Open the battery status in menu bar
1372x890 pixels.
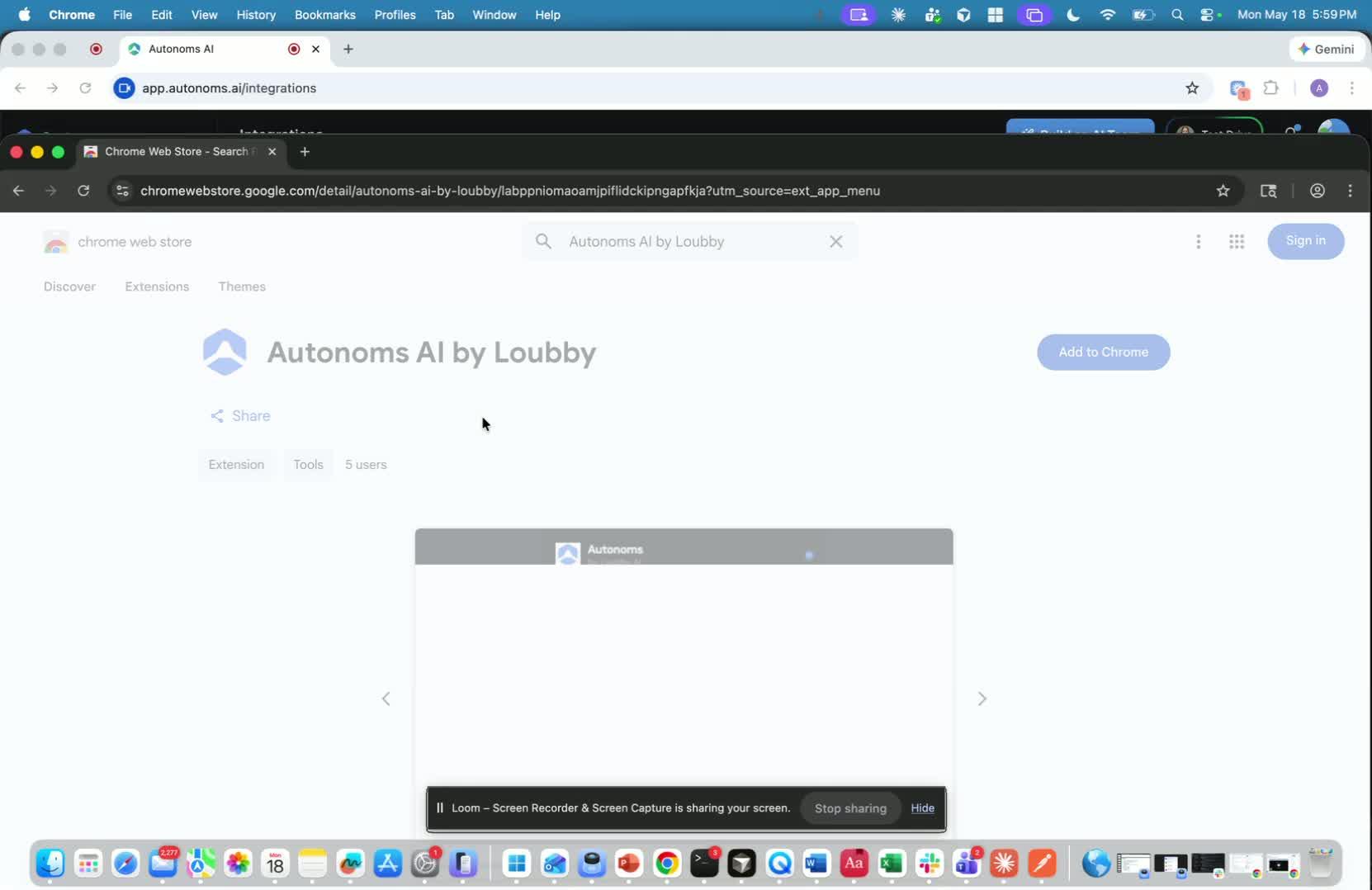[x=1143, y=15]
